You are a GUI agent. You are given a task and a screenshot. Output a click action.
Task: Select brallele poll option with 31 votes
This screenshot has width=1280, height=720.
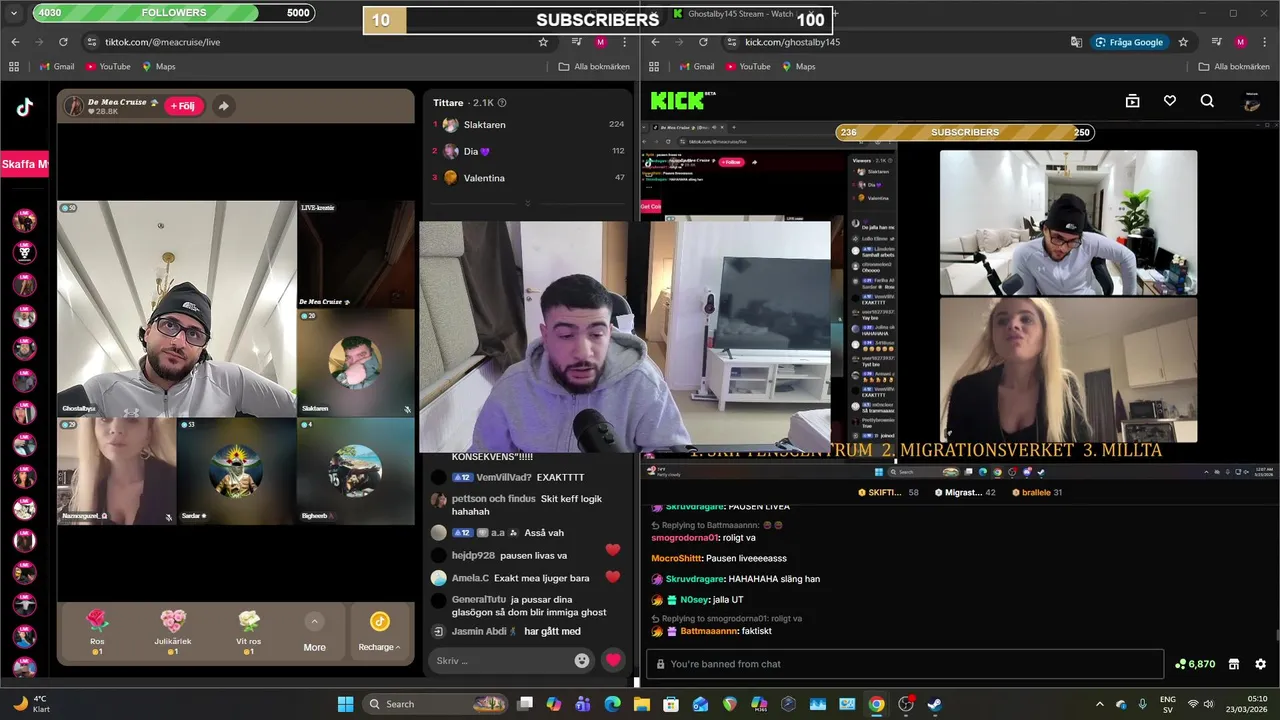(x=1037, y=492)
